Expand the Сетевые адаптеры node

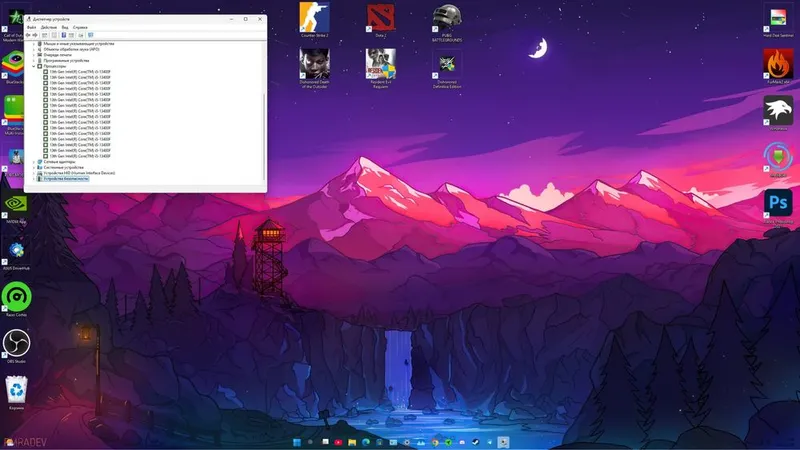coord(34,162)
